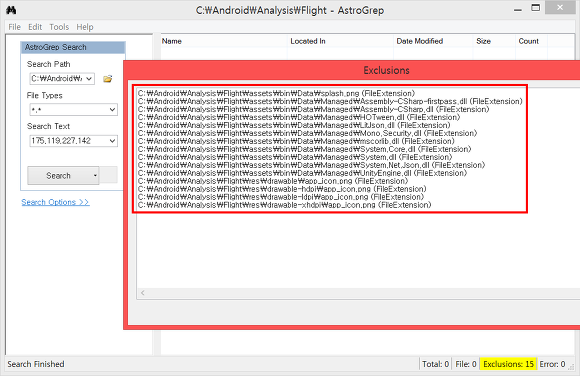Select the UnityEngine.dll exclusion entry
580x376 pixels.
tap(302, 173)
